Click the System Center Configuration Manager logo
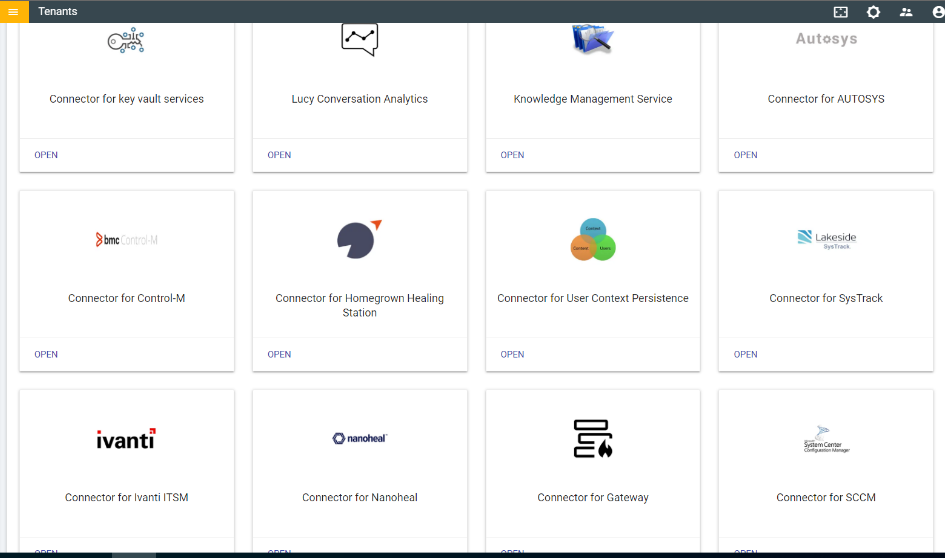 [x=826, y=439]
